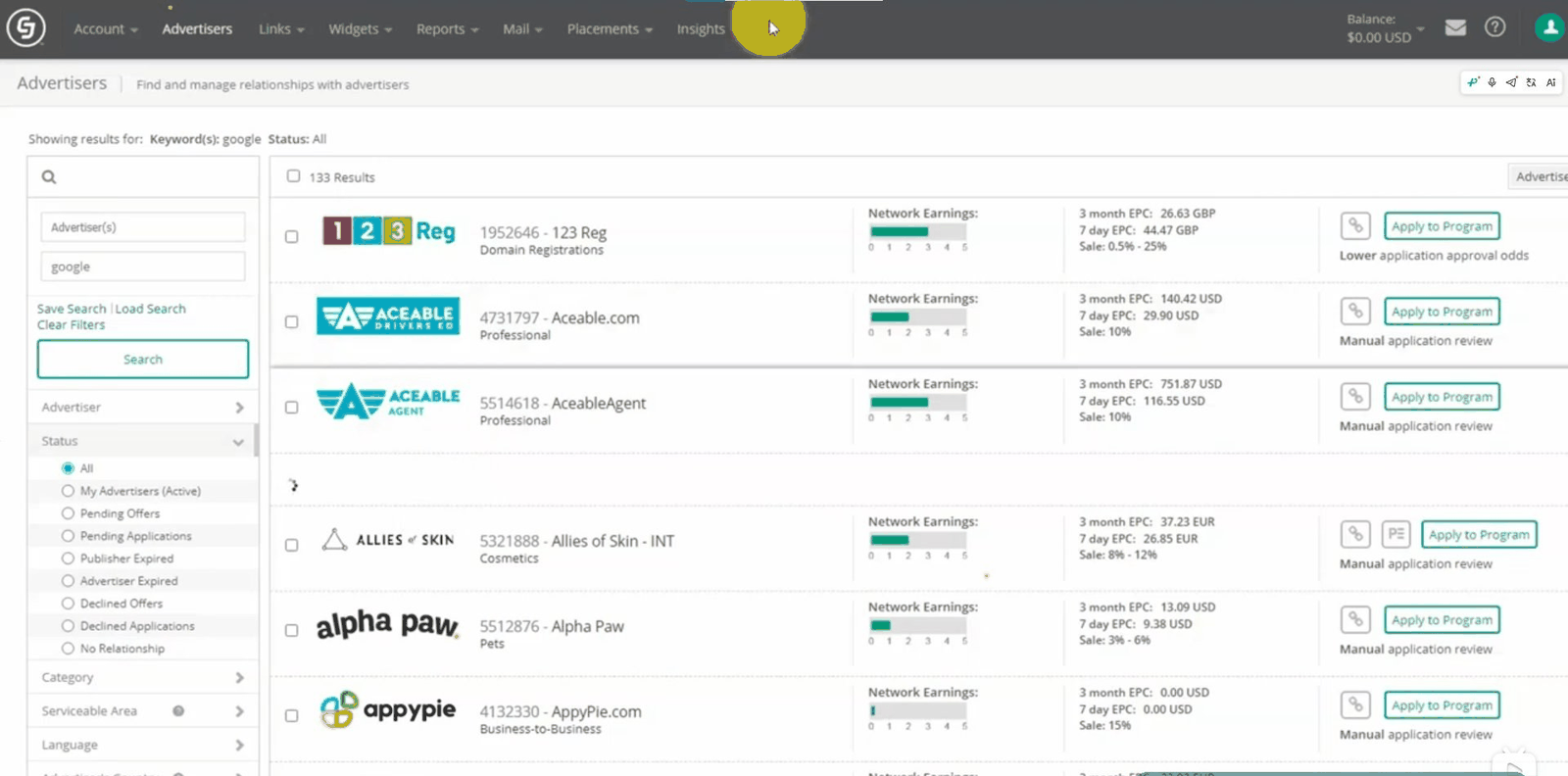This screenshot has width=1568, height=776.
Task: Check the box for Alpha Paw
Action: coord(291,630)
